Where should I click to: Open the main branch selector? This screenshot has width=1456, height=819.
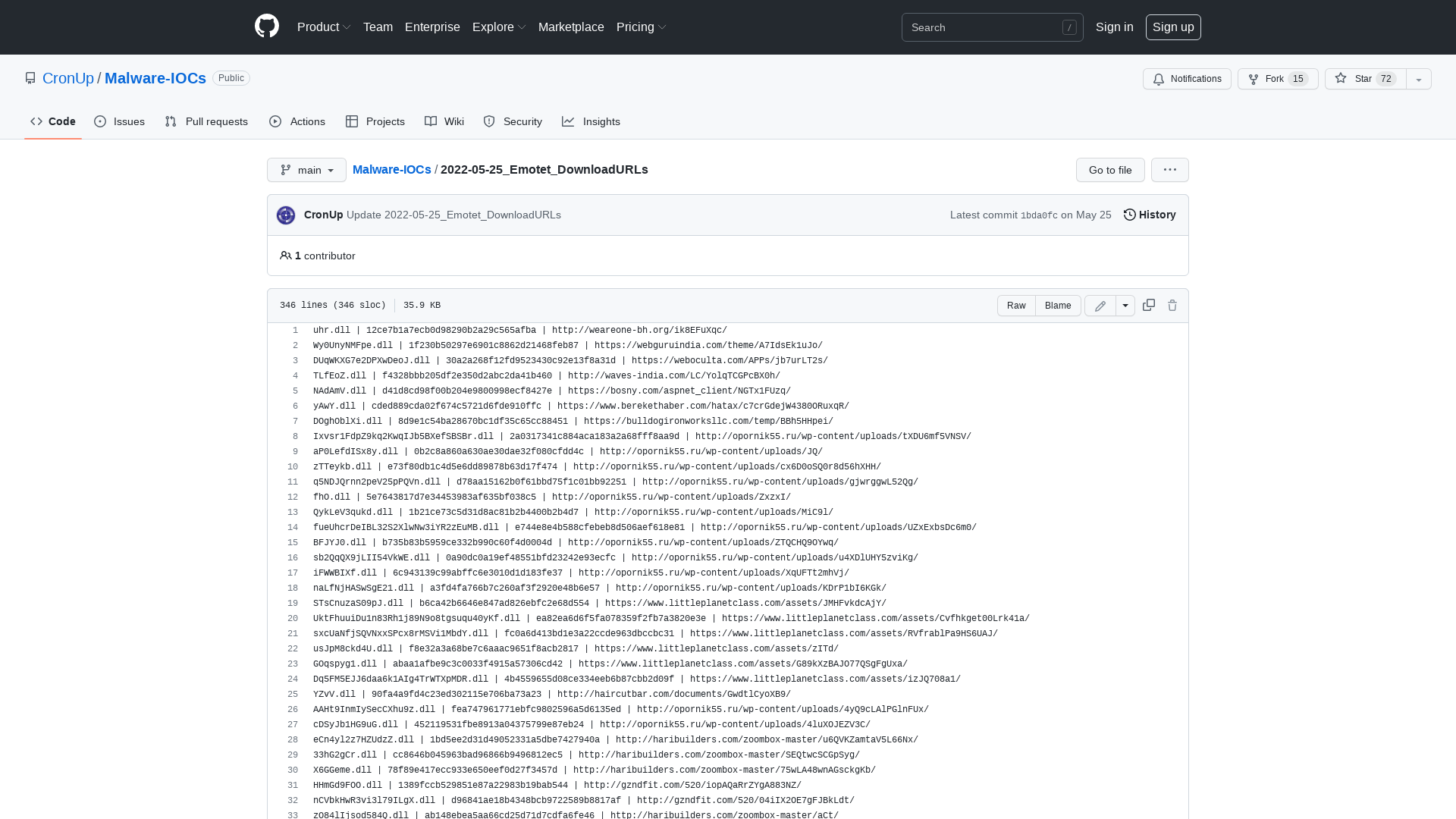pos(306,170)
